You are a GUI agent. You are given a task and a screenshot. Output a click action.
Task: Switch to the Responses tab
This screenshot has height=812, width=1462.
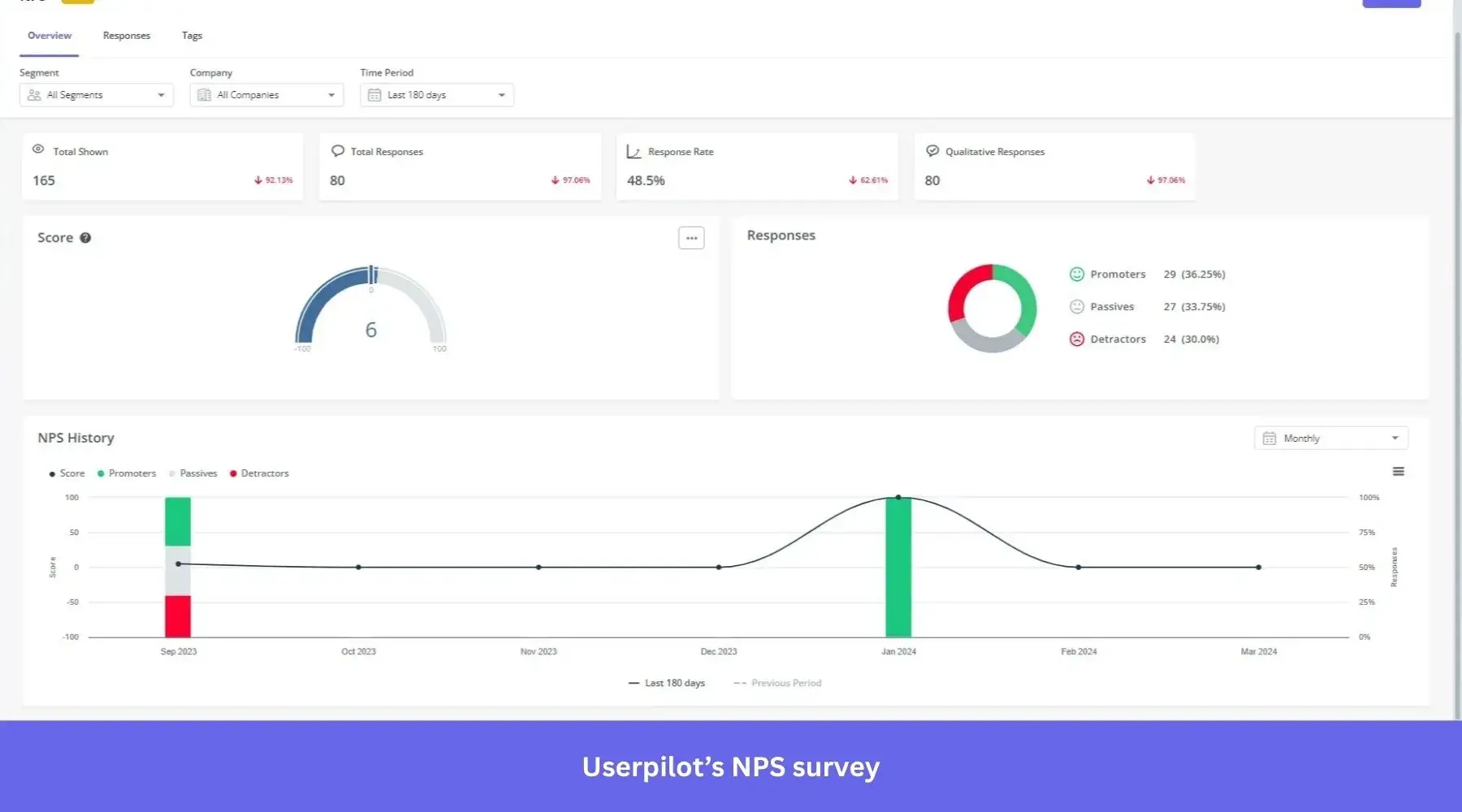(x=126, y=35)
